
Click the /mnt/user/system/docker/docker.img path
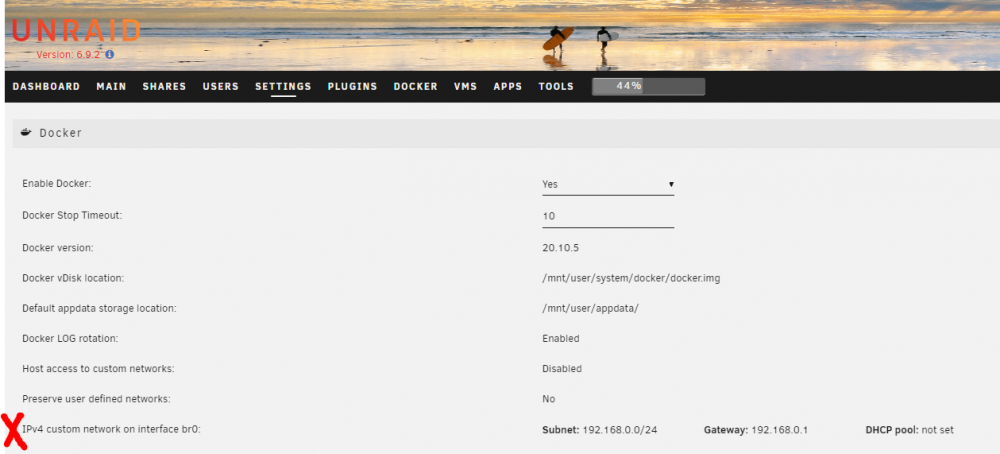point(631,279)
